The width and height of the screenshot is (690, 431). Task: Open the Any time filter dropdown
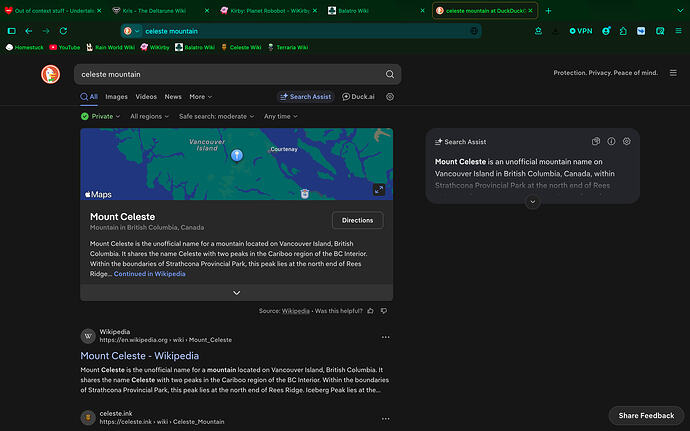[x=281, y=116]
